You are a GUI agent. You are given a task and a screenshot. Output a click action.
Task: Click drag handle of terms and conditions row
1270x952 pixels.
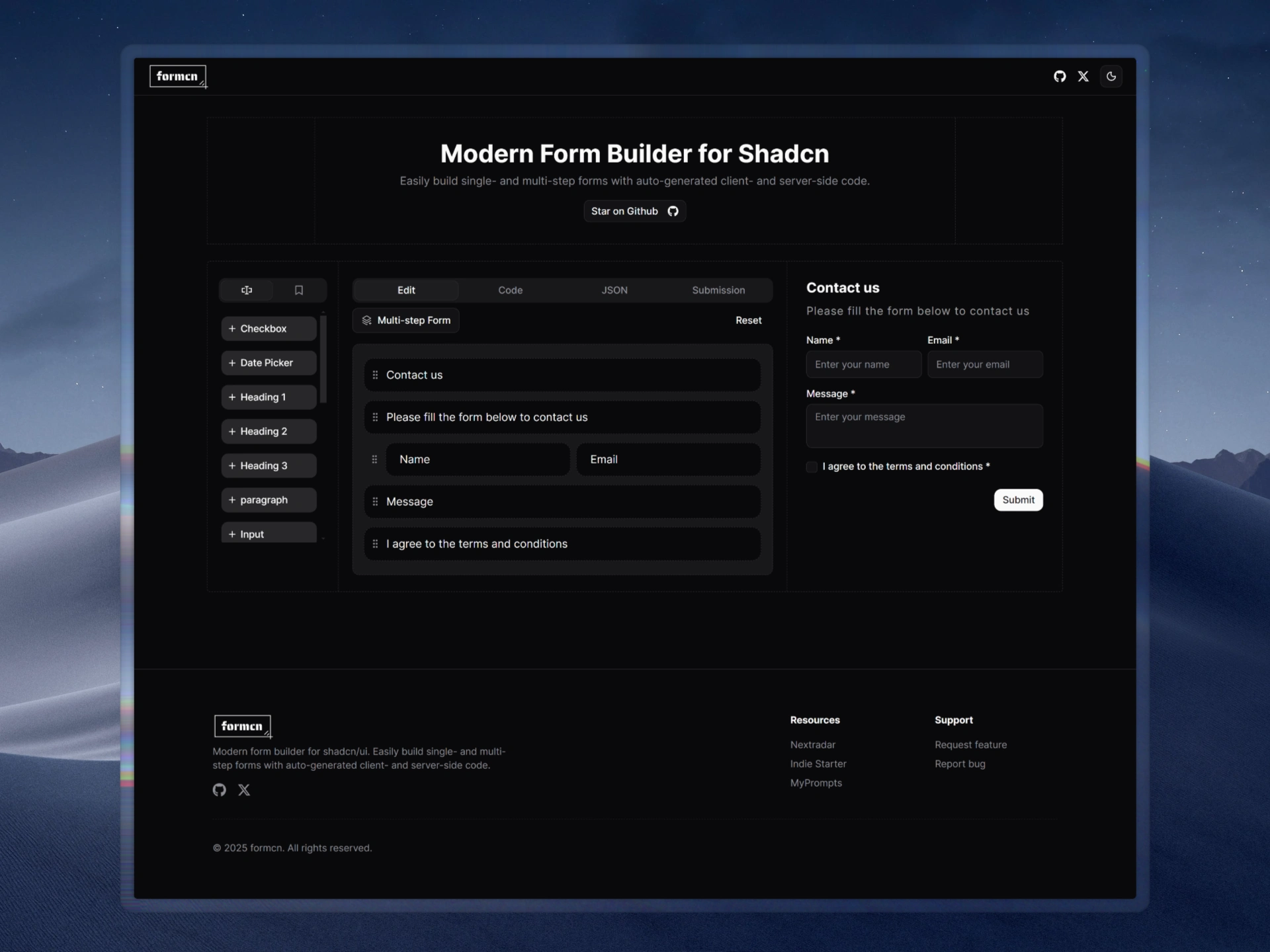coord(375,544)
